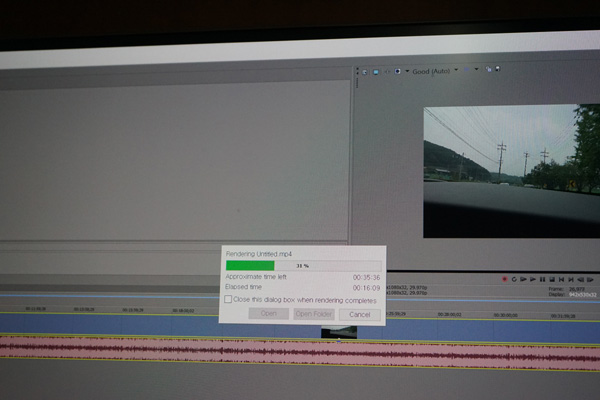Toggle Preview on External Monitor icon
Viewport: 600px width, 400px height.
[376, 72]
